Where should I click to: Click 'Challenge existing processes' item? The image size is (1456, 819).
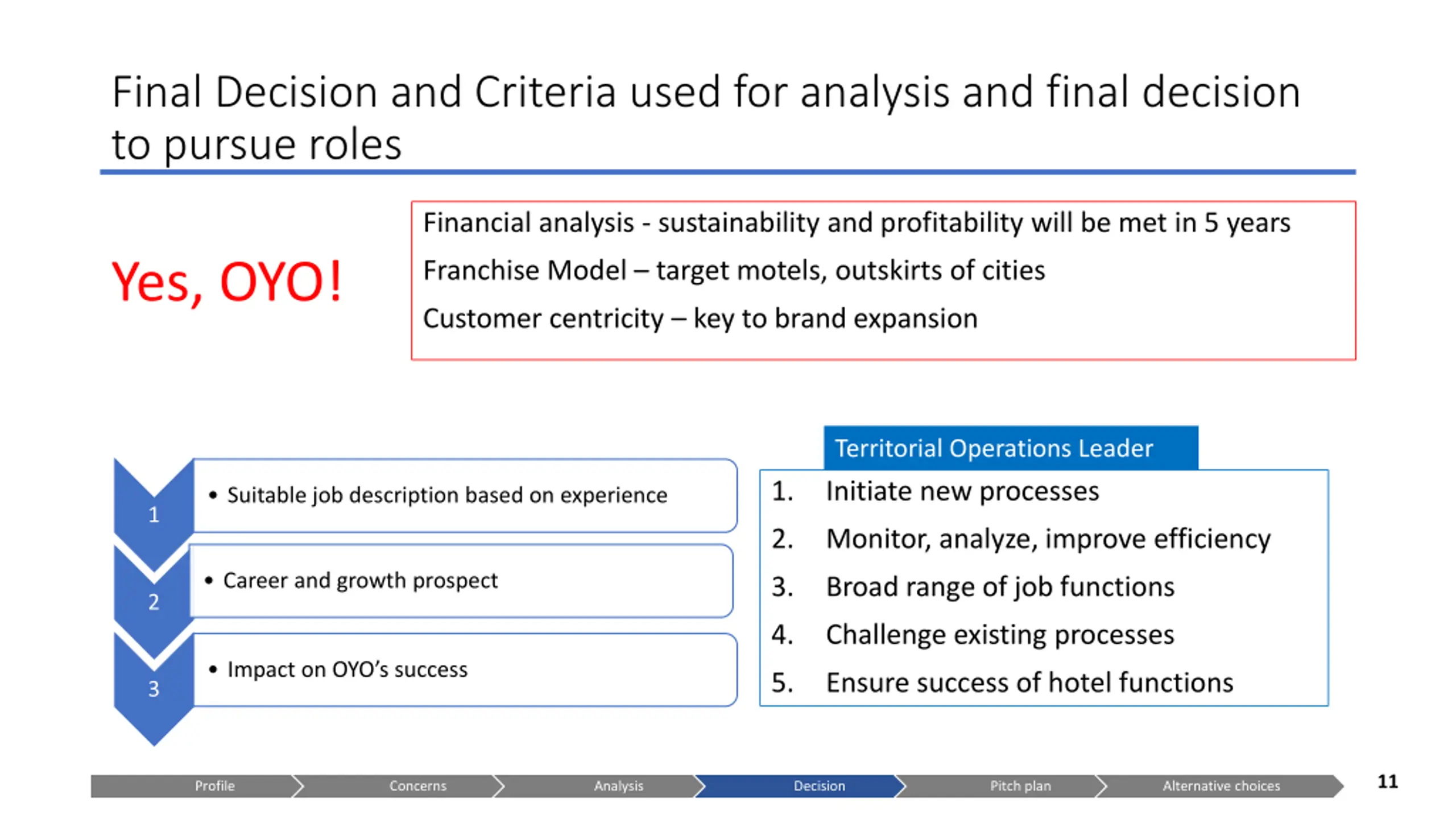click(x=972, y=634)
